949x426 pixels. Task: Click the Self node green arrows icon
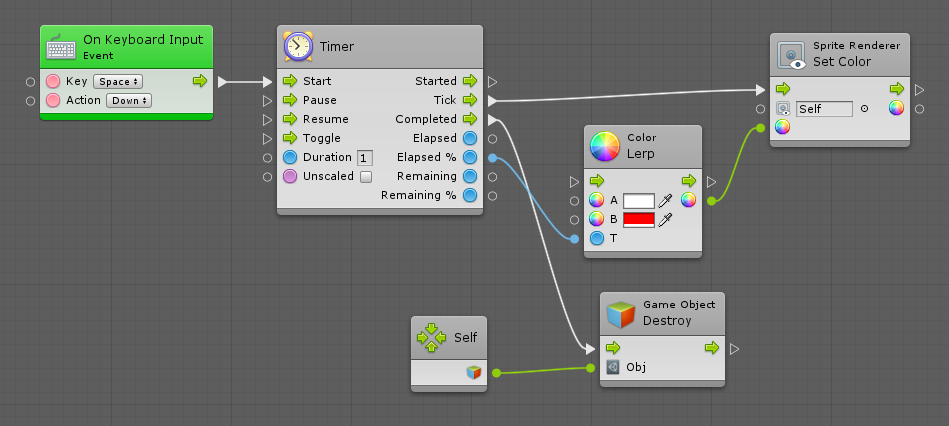(x=431, y=338)
